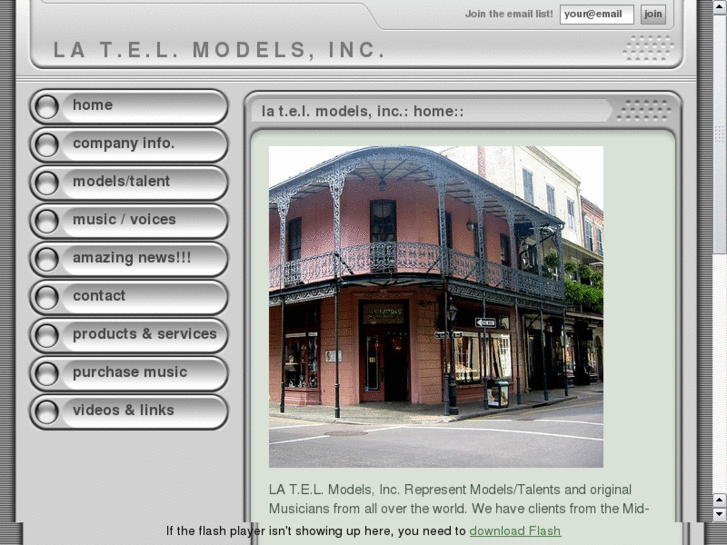Click the round indicator beside home
727x545 pixels.
[47, 107]
